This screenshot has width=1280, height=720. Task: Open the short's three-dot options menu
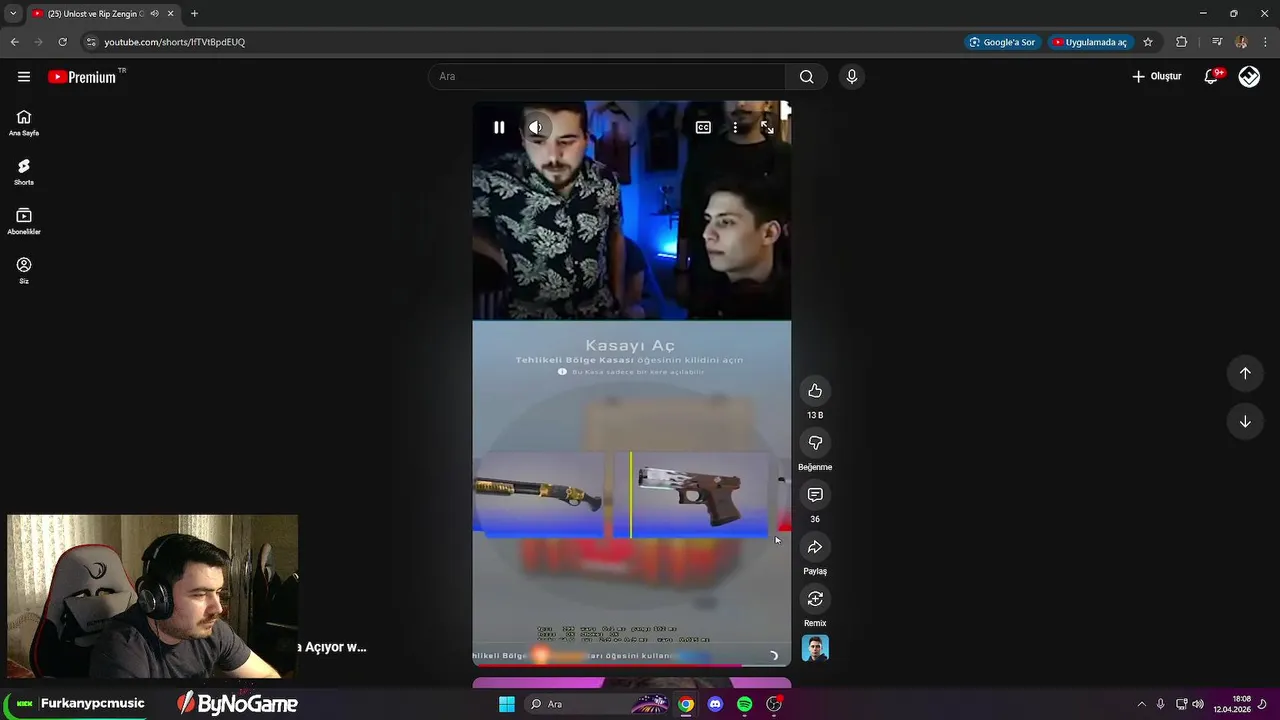pyautogui.click(x=735, y=127)
